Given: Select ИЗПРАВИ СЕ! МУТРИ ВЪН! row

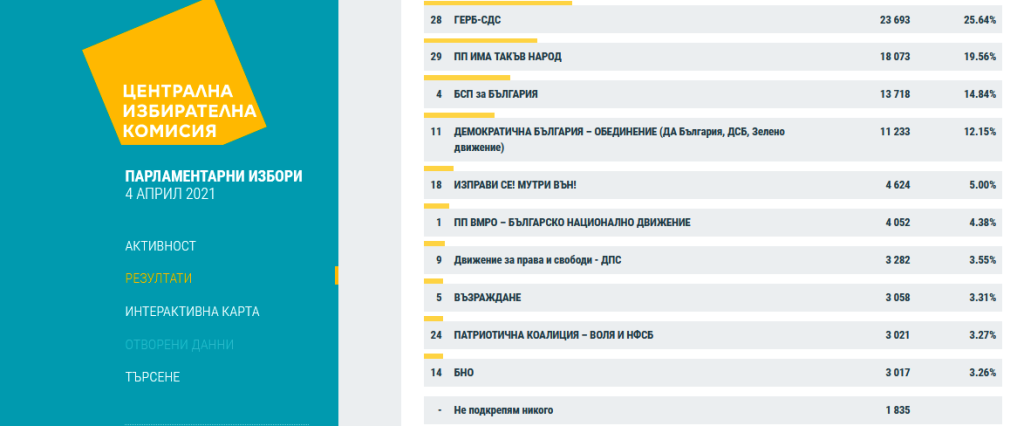Looking at the screenshot, I should click(712, 185).
